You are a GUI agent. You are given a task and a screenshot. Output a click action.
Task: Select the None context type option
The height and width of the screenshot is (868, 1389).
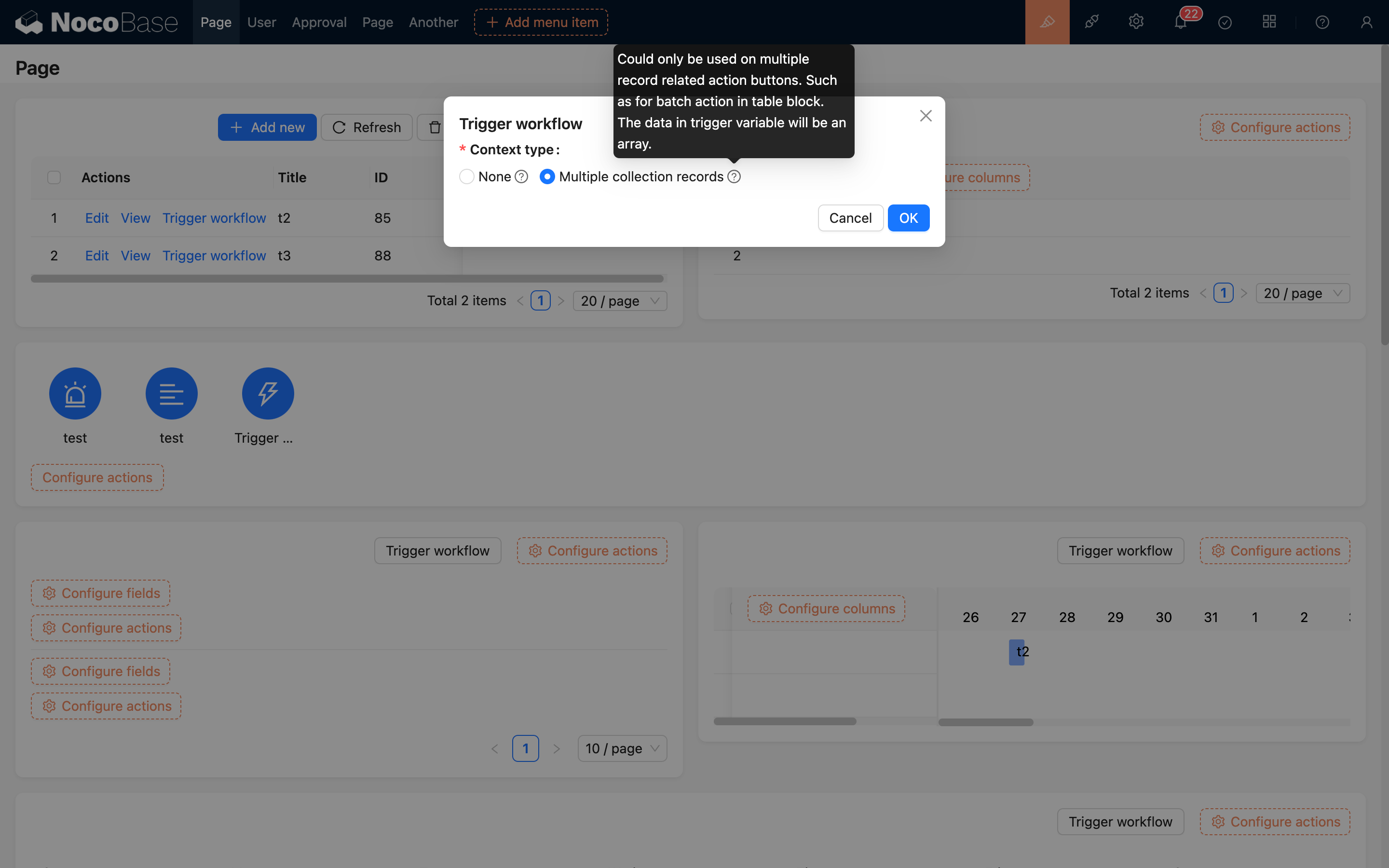[x=467, y=176]
